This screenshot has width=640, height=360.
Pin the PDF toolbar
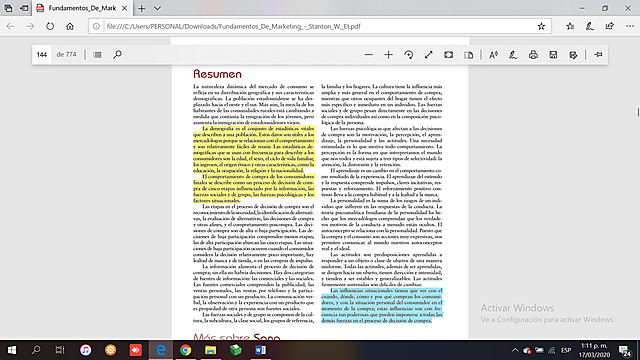coord(598,55)
